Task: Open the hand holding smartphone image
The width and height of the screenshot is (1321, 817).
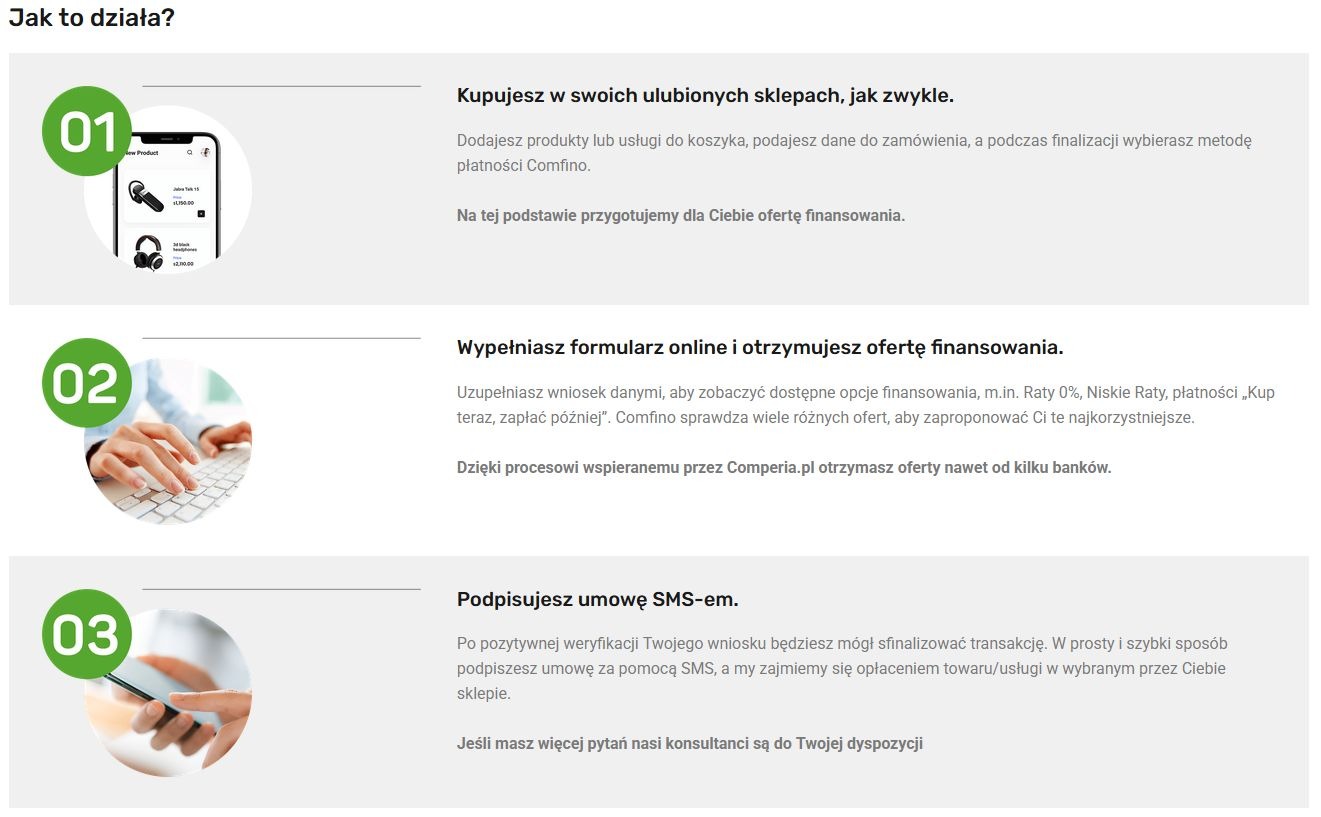Action: (x=168, y=693)
